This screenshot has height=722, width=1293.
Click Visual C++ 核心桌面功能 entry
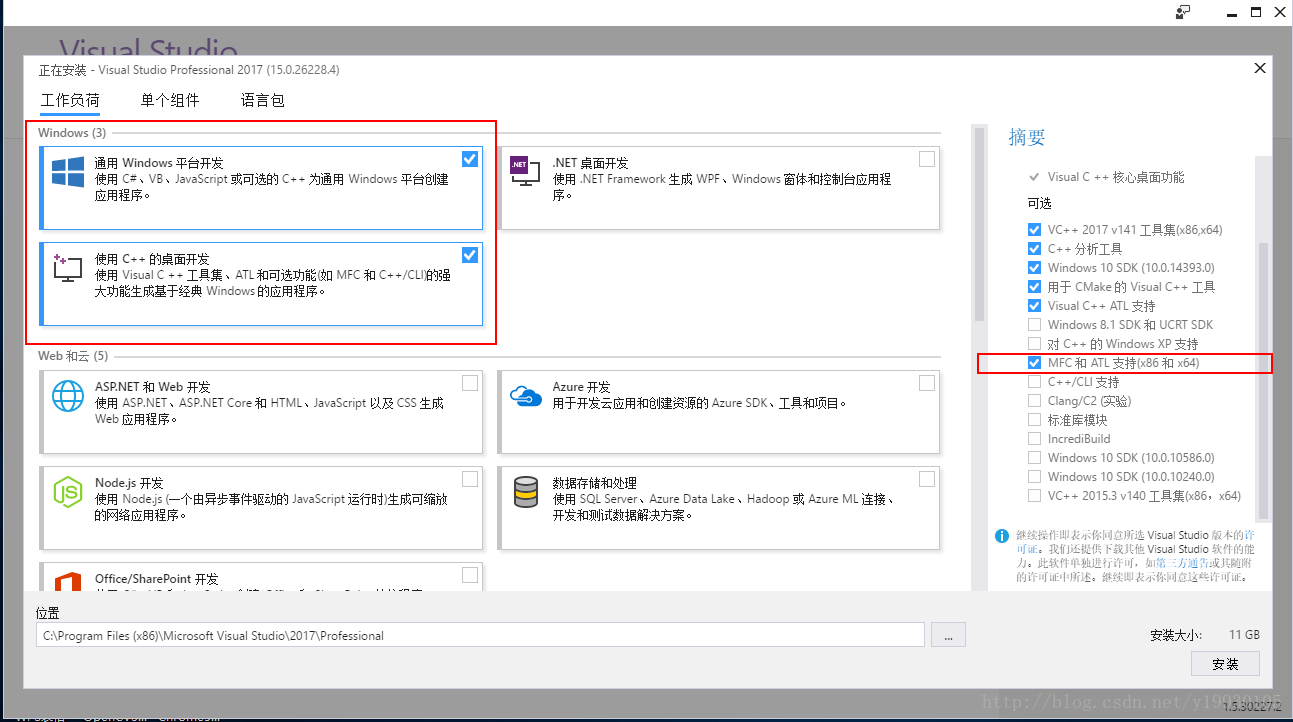tap(1116, 177)
